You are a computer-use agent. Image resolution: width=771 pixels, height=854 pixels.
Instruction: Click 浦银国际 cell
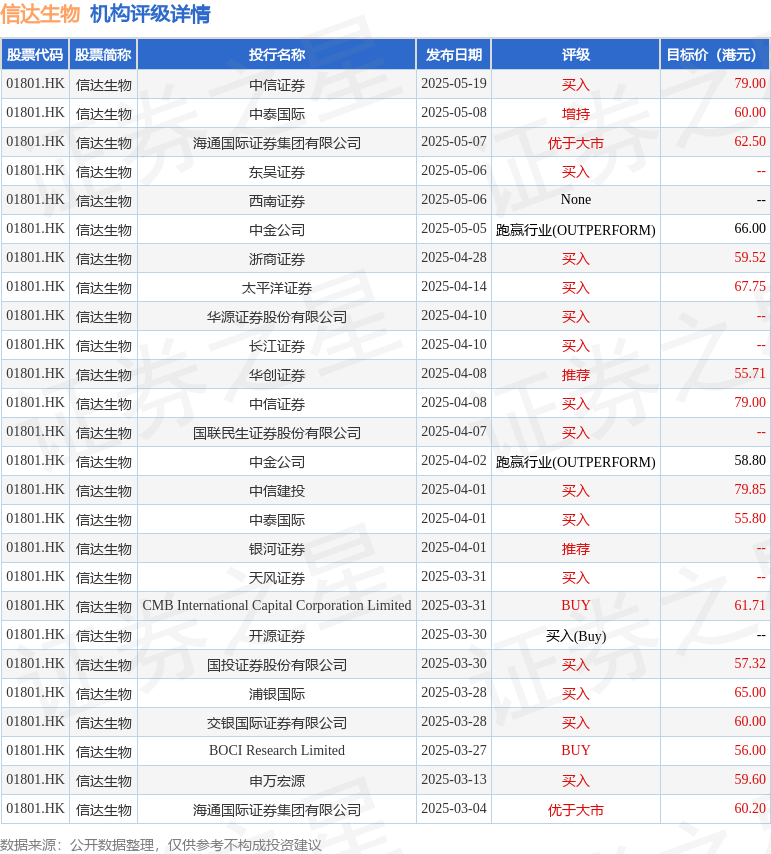(x=277, y=693)
